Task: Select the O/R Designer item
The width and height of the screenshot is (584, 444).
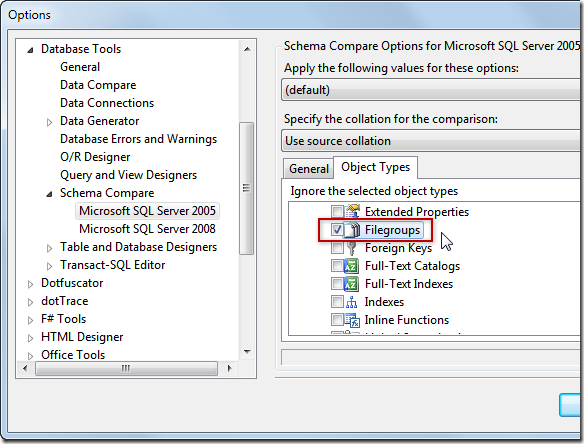Action: click(95, 157)
